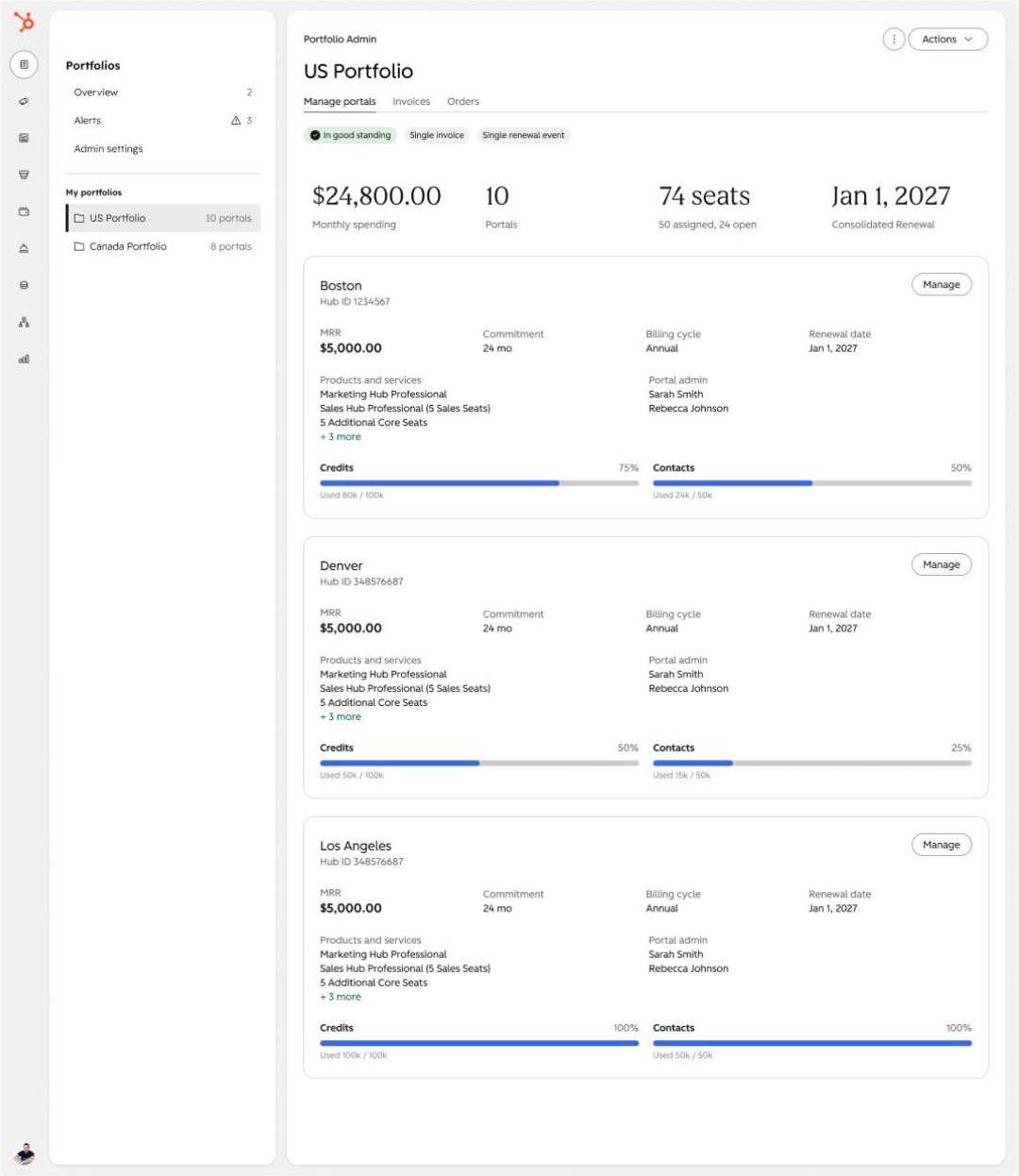Click the Canada Portfolio folder icon

coord(79,246)
